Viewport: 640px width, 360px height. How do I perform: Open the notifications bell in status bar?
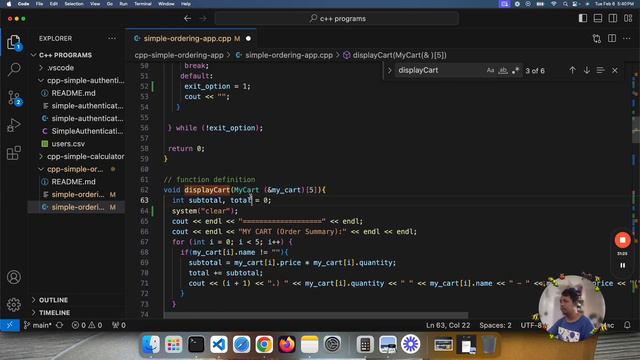[x=627, y=325]
